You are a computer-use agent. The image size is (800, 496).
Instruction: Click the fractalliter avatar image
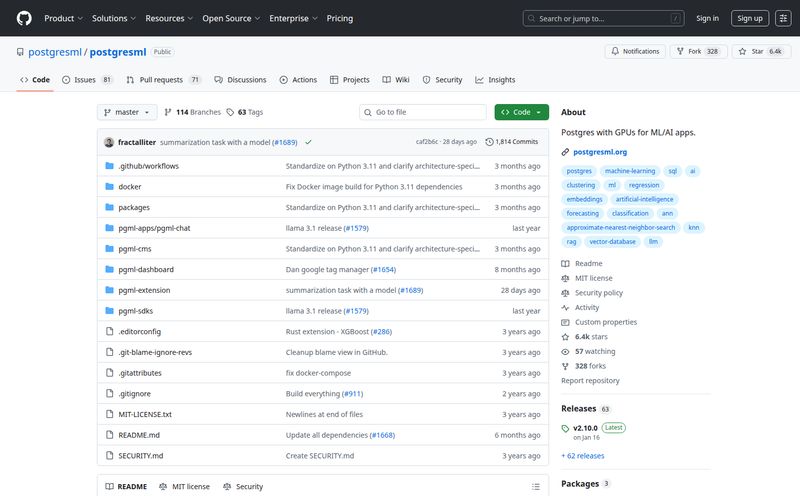tap(109, 142)
